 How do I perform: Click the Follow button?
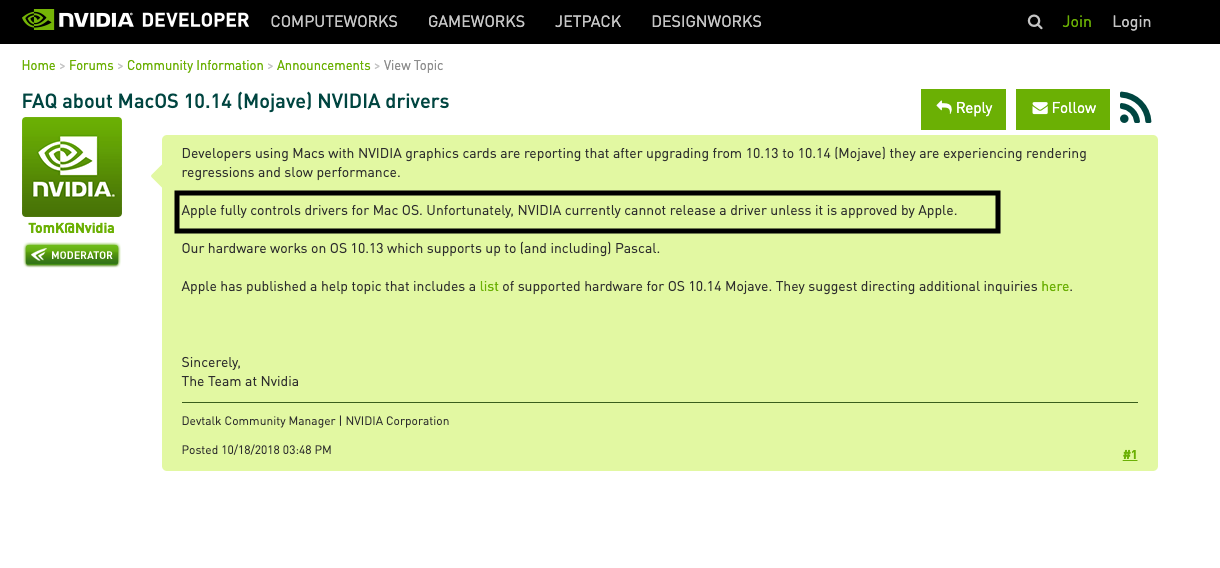tap(1063, 109)
